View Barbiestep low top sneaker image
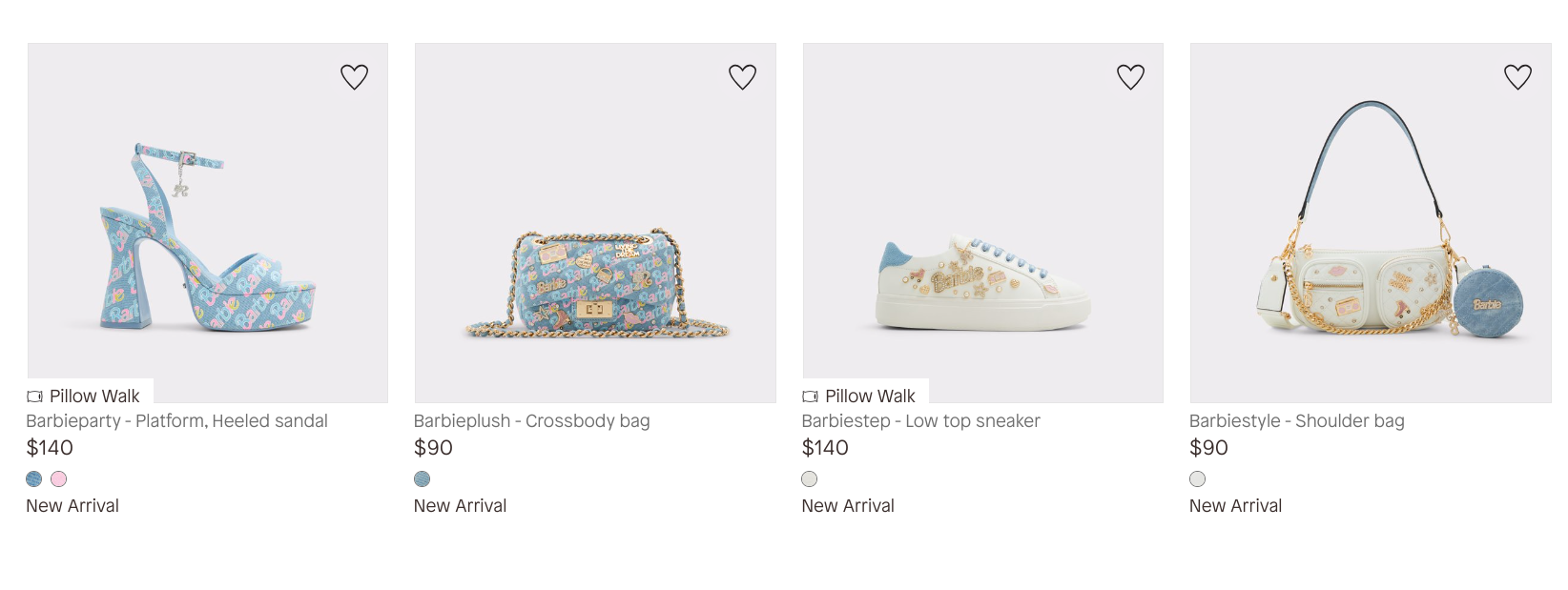1568x590 pixels. (982, 238)
